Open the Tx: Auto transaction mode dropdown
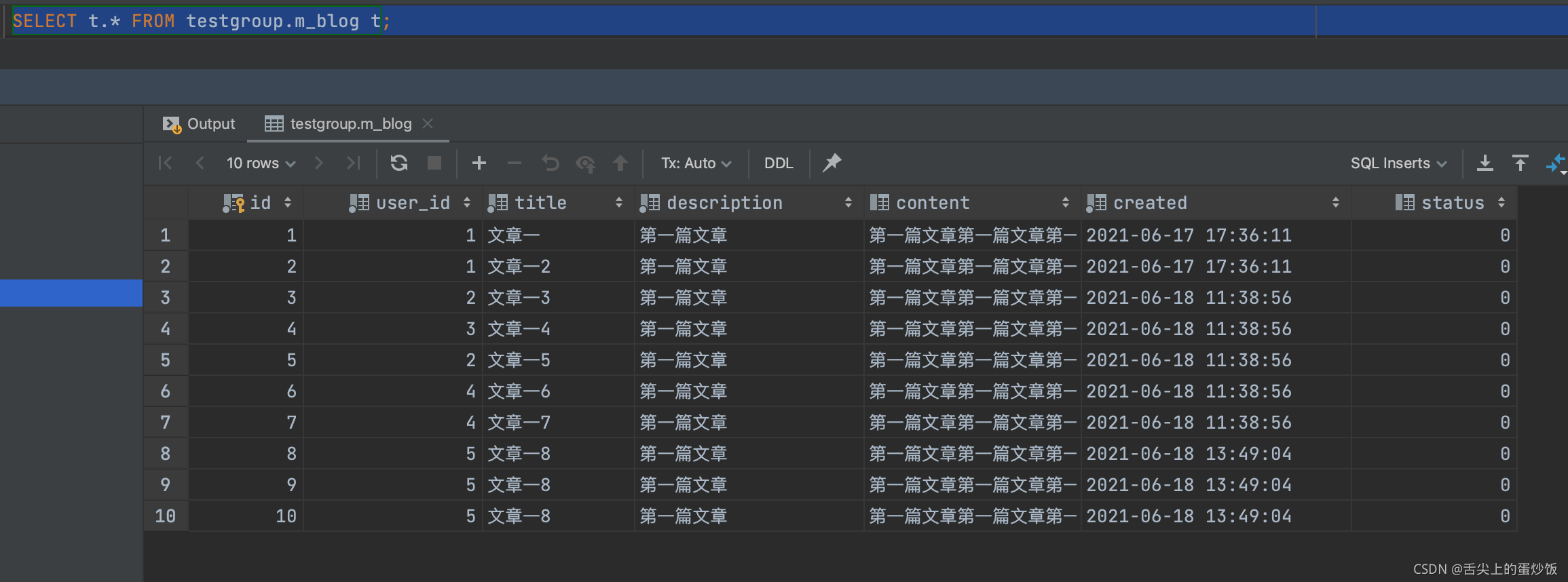Screen dimensions: 1568x582 coord(696,163)
